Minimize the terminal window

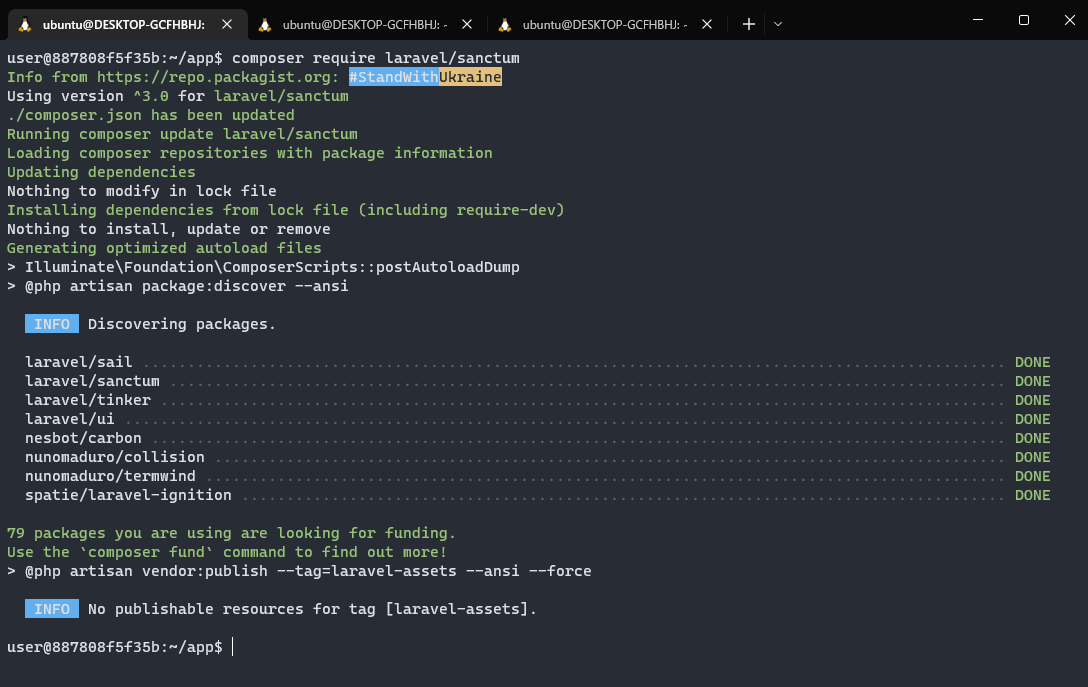coord(978,20)
